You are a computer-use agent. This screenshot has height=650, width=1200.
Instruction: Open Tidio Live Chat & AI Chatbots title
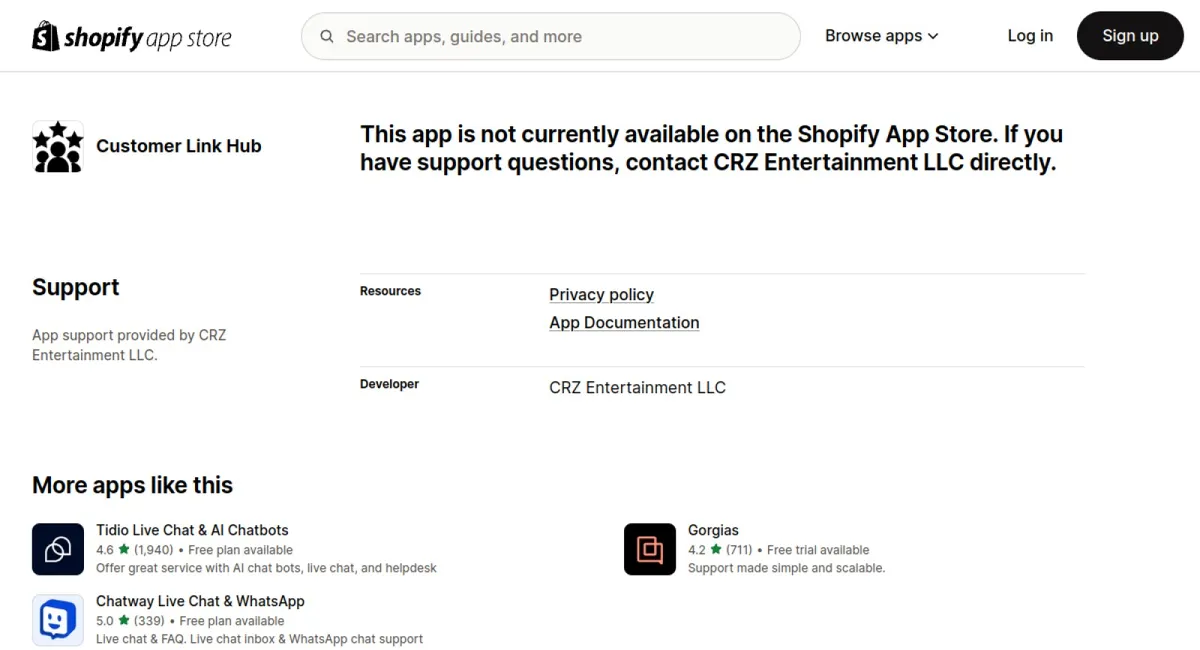tap(192, 530)
